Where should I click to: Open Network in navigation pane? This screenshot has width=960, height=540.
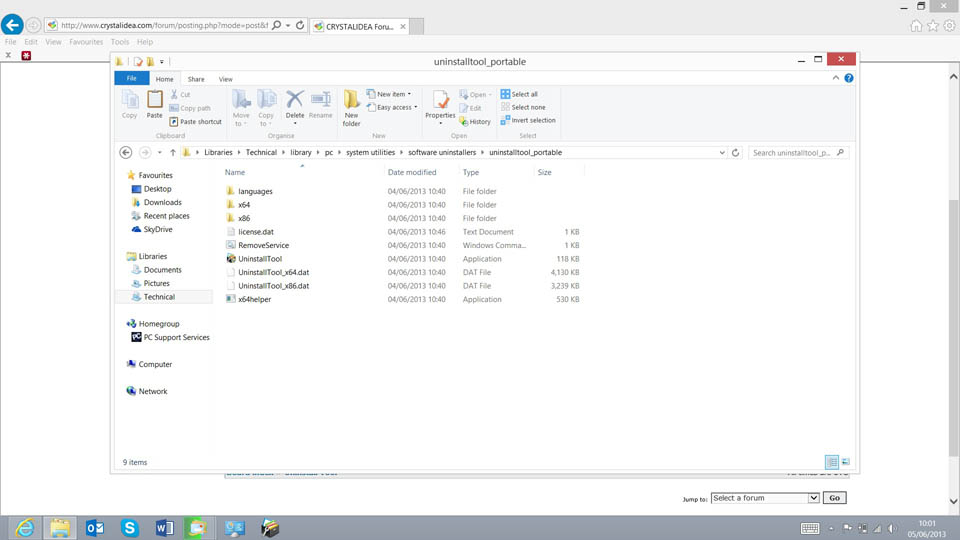click(152, 391)
